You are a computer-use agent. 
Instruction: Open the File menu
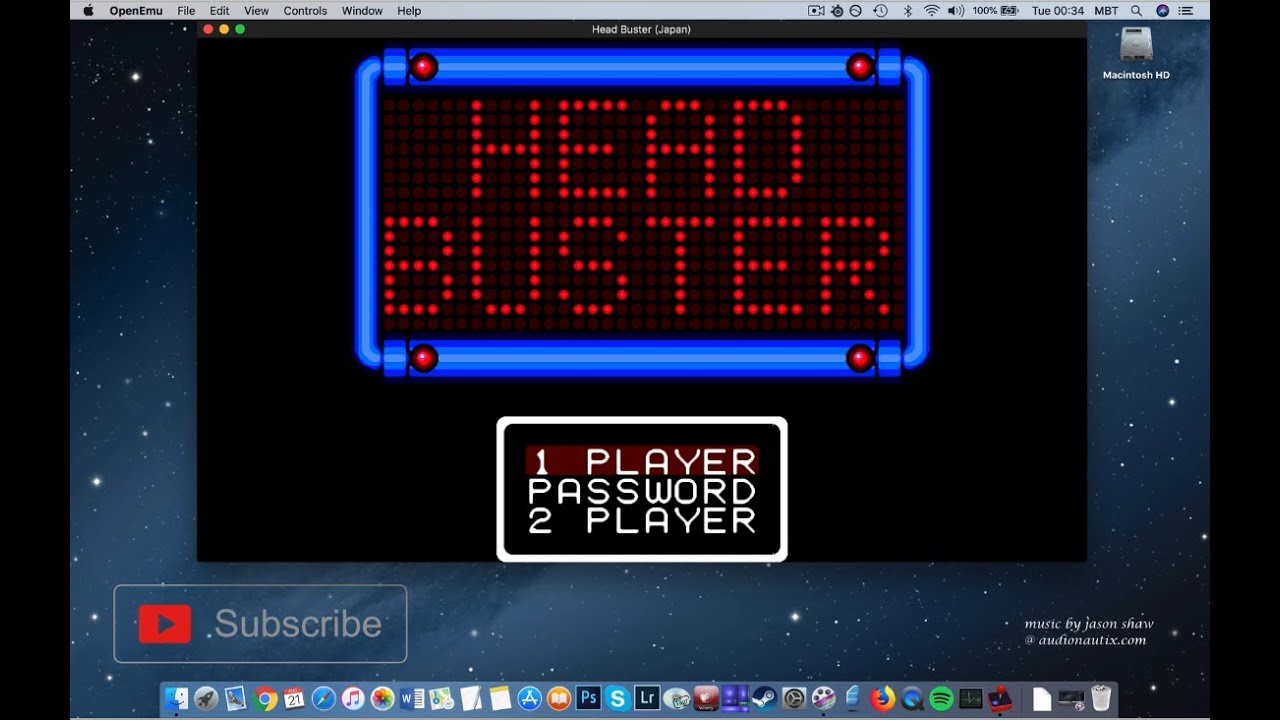click(186, 11)
